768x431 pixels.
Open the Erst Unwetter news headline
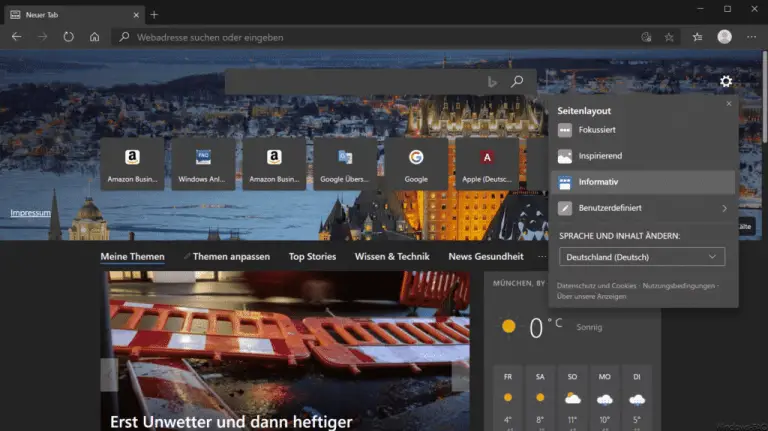click(x=231, y=422)
